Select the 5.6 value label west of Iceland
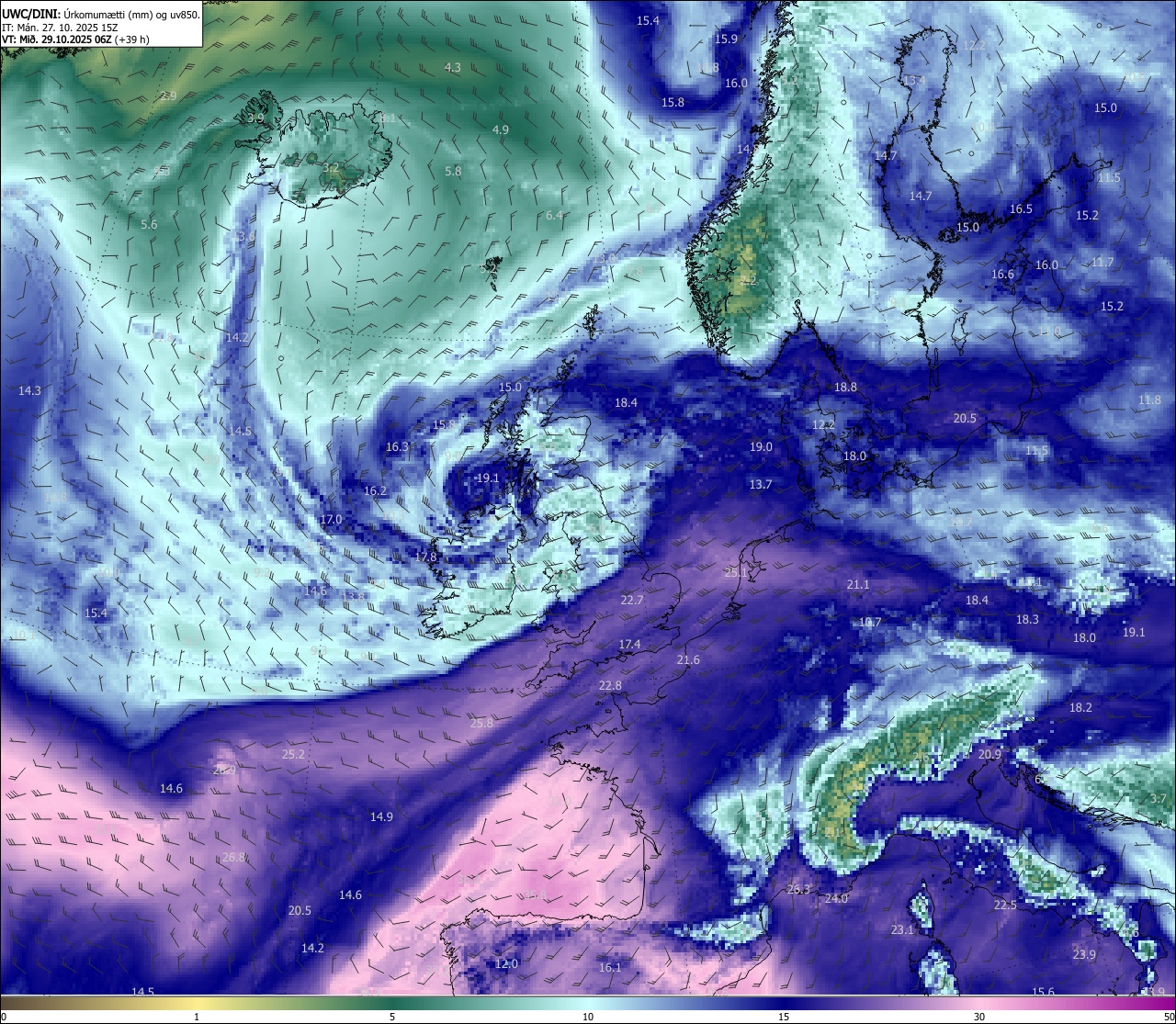Screen dimensions: 1176x1024 tap(149, 224)
